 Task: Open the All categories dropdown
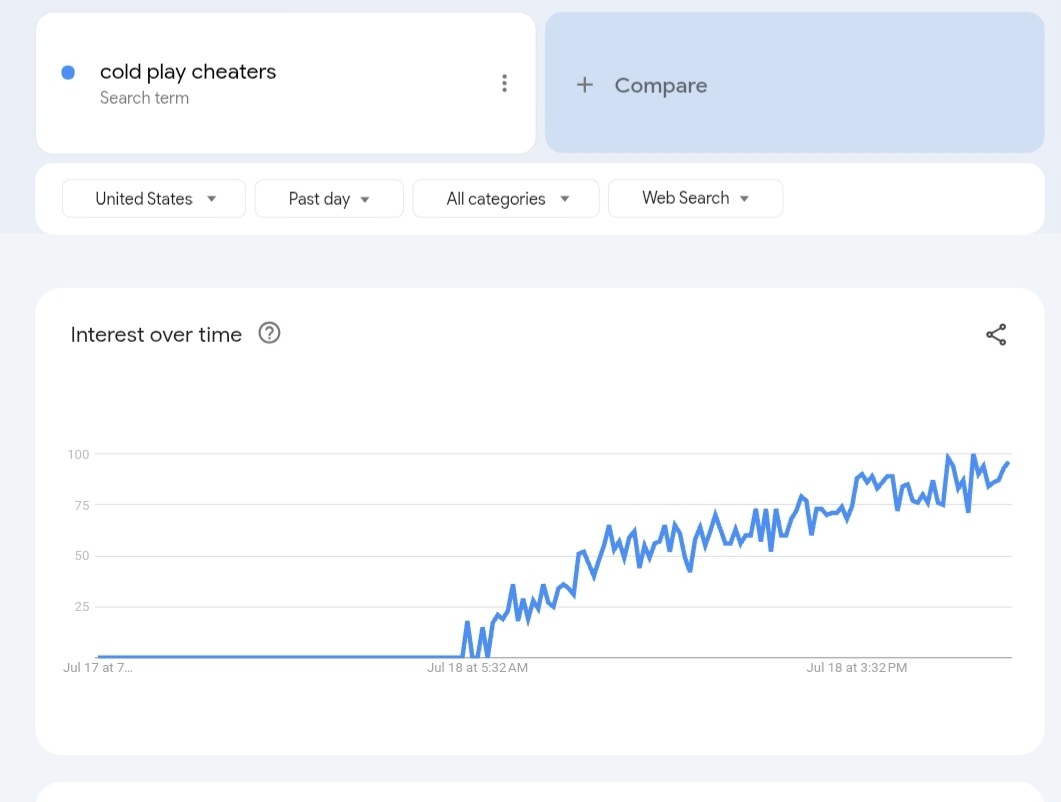click(506, 198)
